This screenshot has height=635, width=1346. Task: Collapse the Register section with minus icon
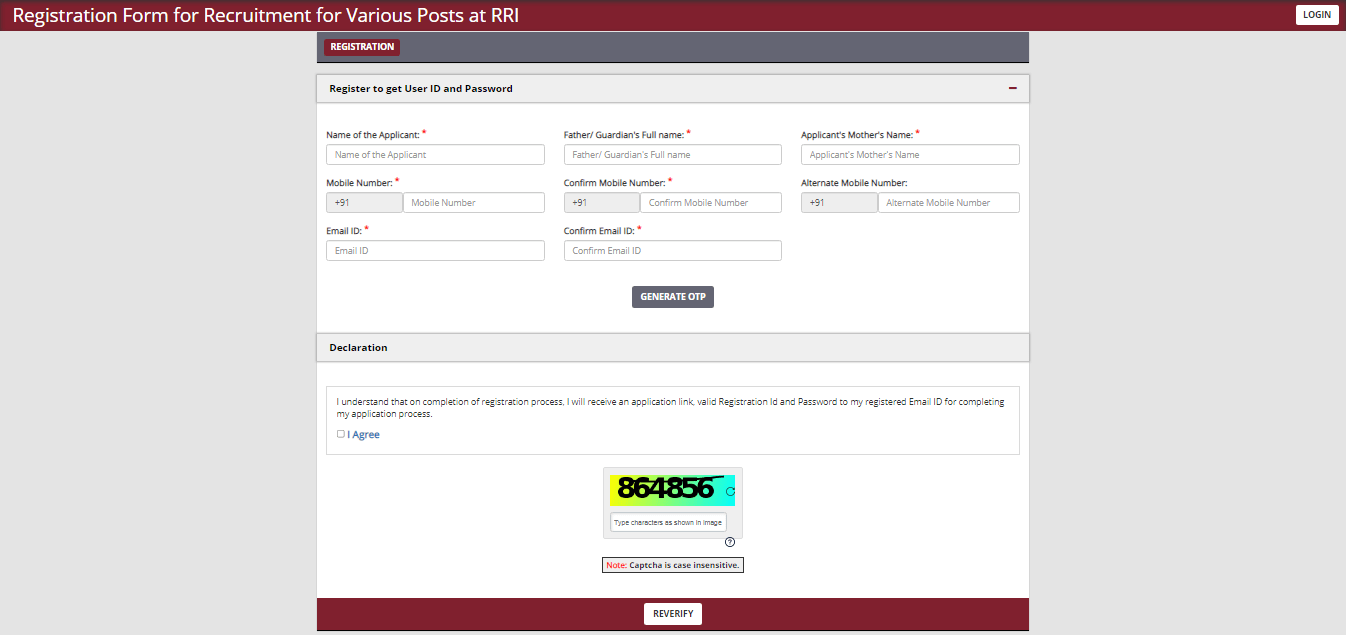[x=1012, y=89]
